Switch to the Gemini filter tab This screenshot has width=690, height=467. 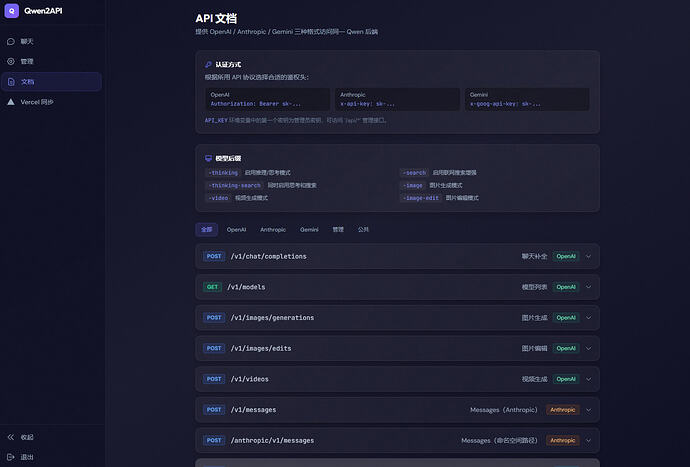[x=309, y=230]
